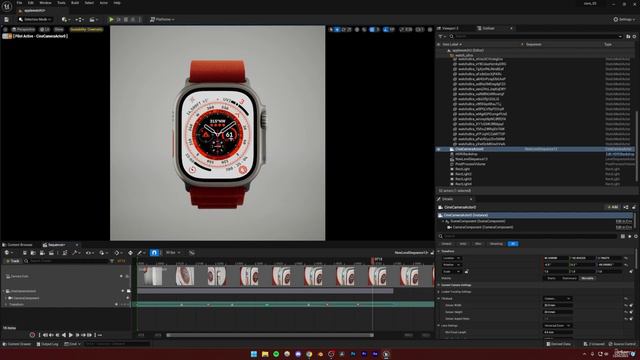This screenshot has height=360, width=640.
Task: Toggle the blue snapping magnet button
Action: [154, 253]
